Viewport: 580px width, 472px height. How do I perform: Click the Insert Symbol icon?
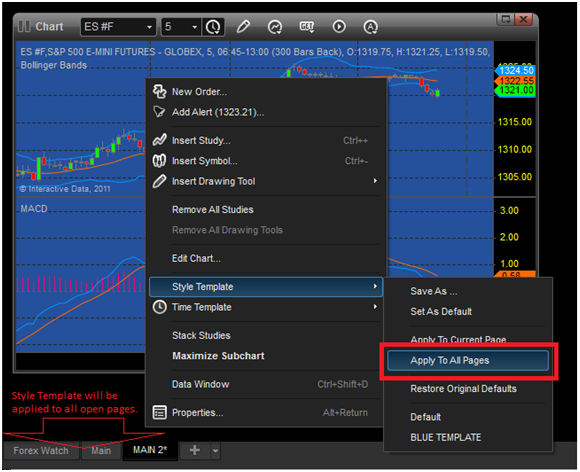coord(159,161)
